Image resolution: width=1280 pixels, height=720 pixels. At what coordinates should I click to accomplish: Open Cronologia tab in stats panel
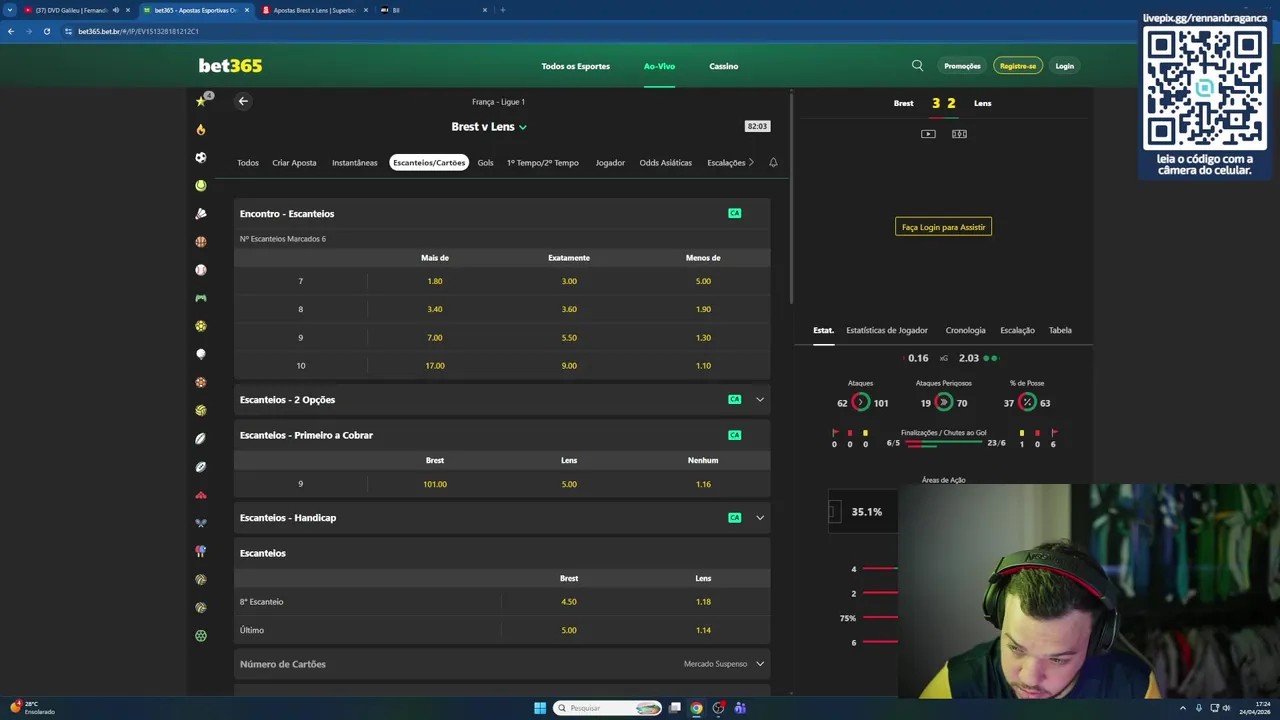pyautogui.click(x=965, y=330)
